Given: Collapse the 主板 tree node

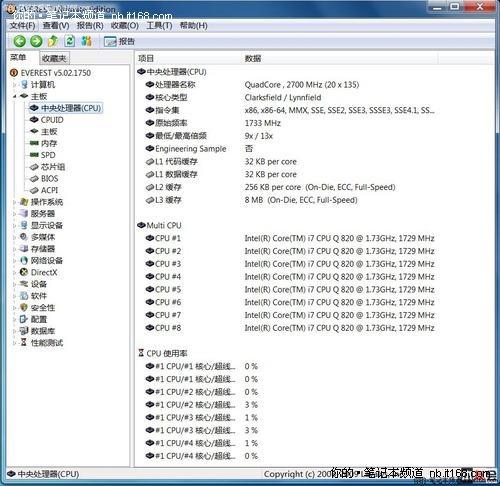Looking at the screenshot, I should pos(14,96).
